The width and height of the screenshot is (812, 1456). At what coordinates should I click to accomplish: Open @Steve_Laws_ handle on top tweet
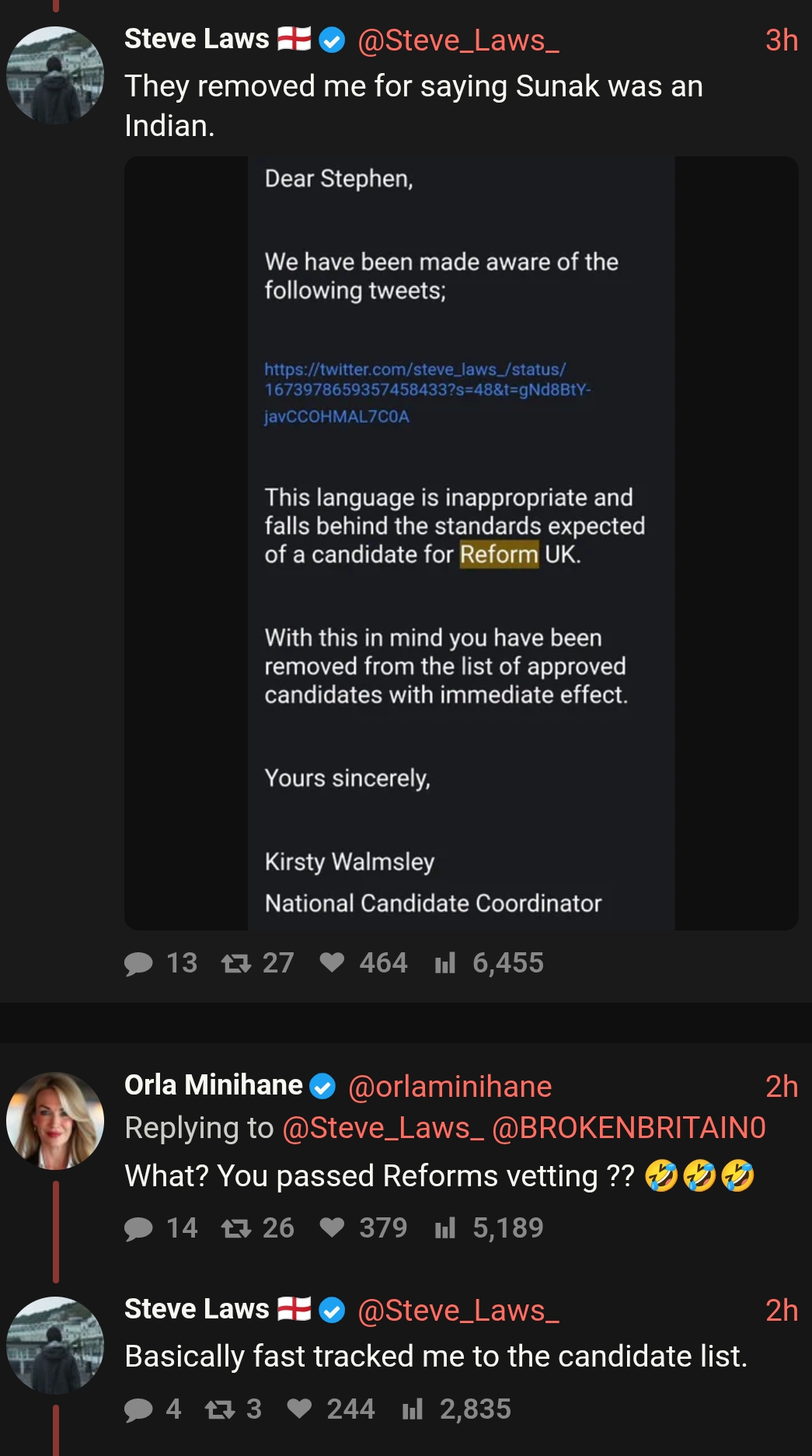click(458, 40)
